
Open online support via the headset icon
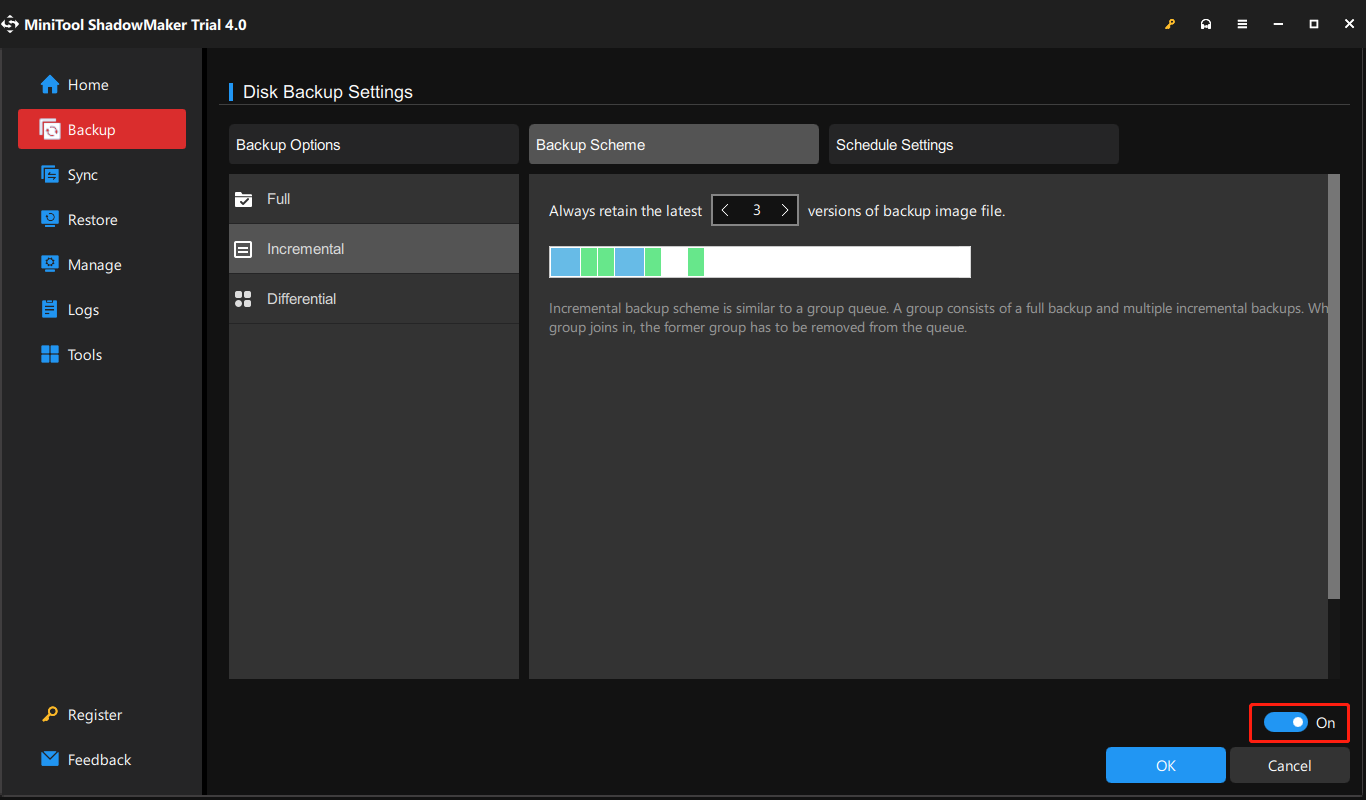point(1206,23)
